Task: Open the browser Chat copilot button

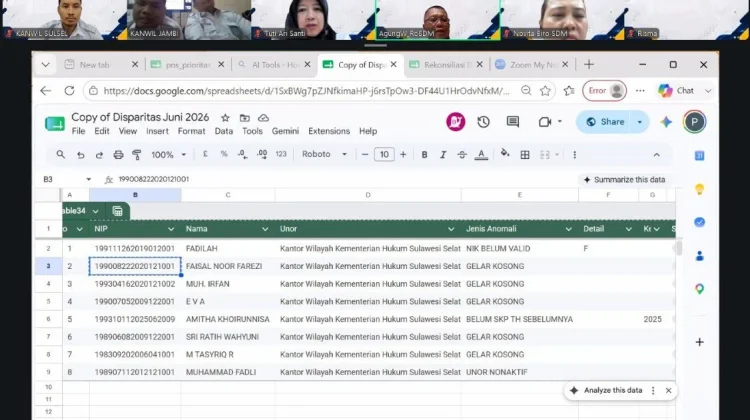Action: pyautogui.click(x=679, y=90)
